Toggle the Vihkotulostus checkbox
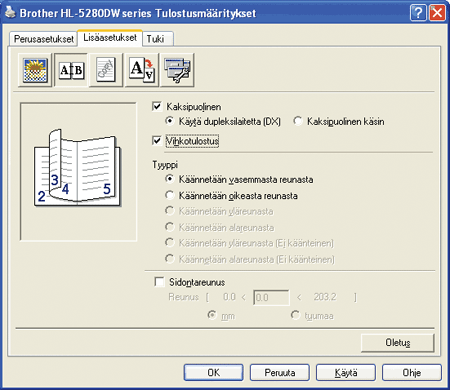The image size is (450, 390). (157, 140)
